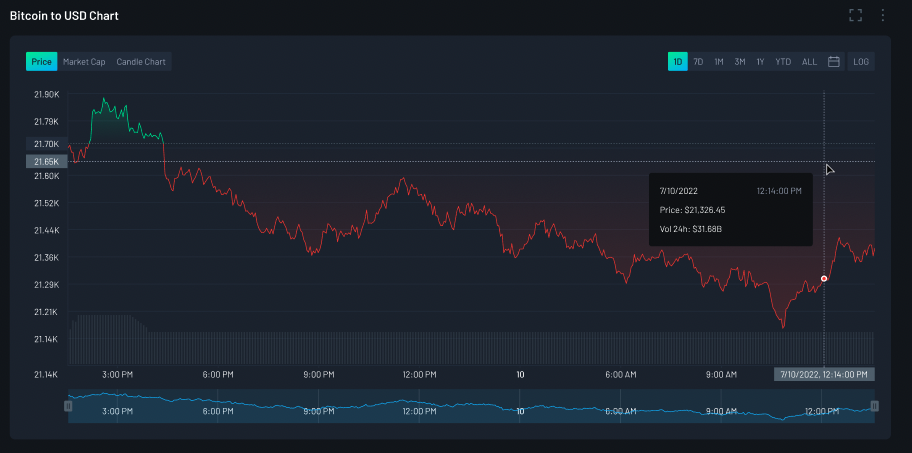Click the 21.70K highlighted price label
Screen dimensions: 912x453
[x=47, y=144]
